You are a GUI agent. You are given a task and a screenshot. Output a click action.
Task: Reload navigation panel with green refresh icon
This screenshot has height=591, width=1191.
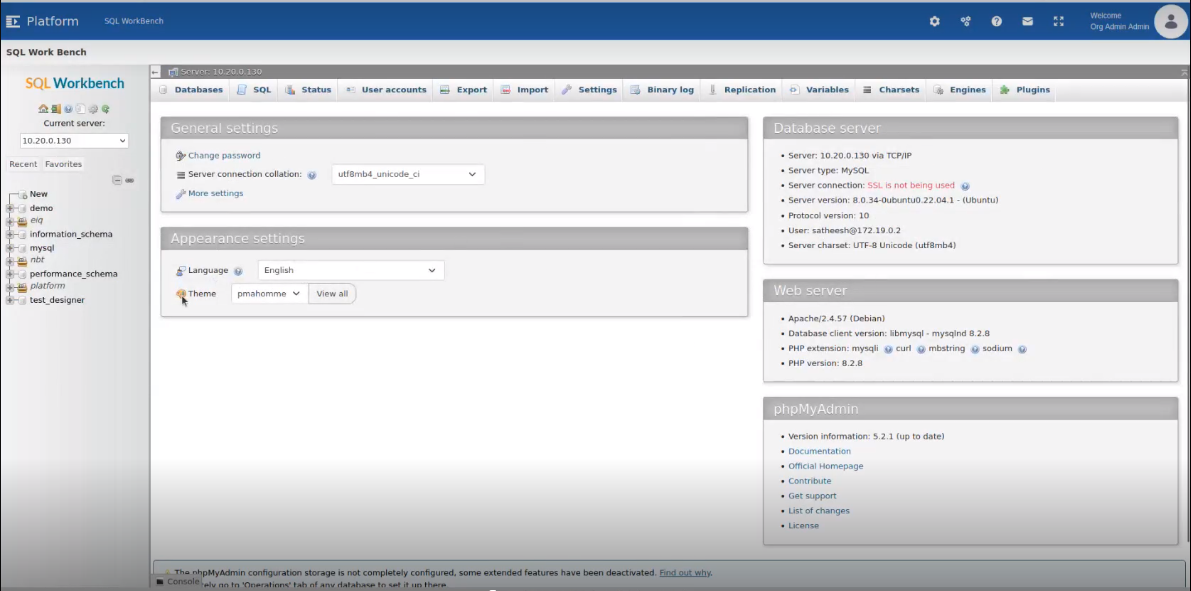coord(106,109)
